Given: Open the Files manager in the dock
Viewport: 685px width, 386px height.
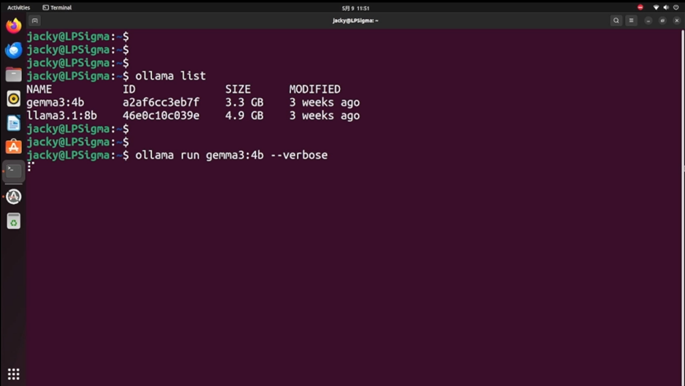Looking at the screenshot, I should tap(14, 75).
